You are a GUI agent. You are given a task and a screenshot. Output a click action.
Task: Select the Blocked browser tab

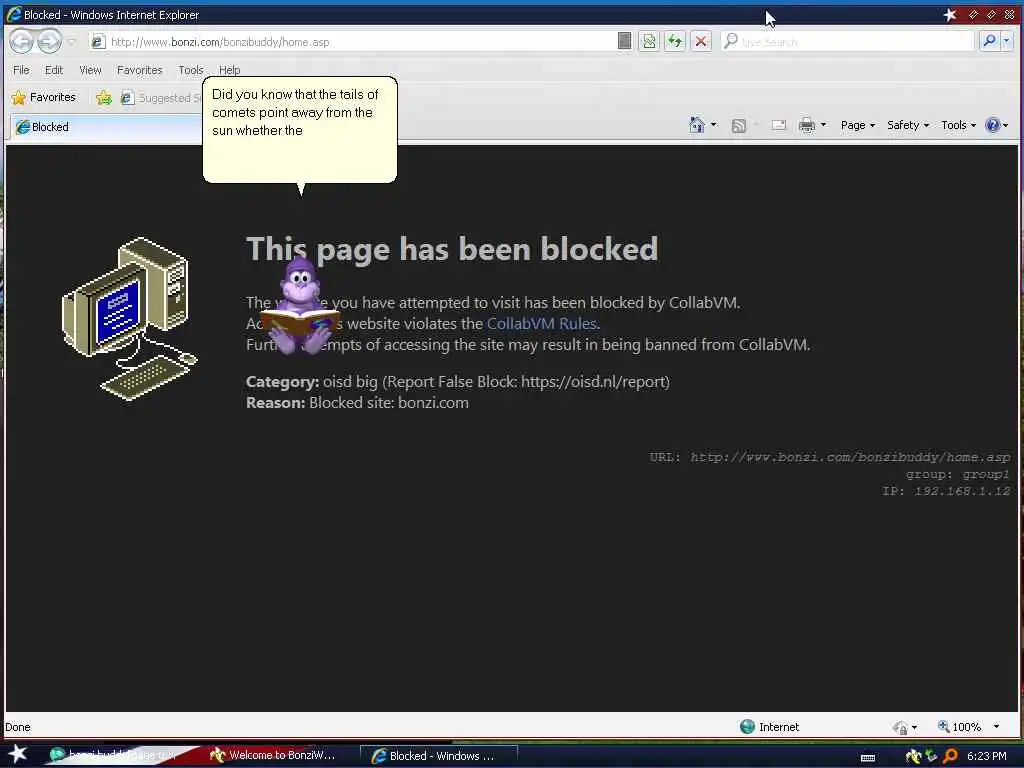coord(106,127)
